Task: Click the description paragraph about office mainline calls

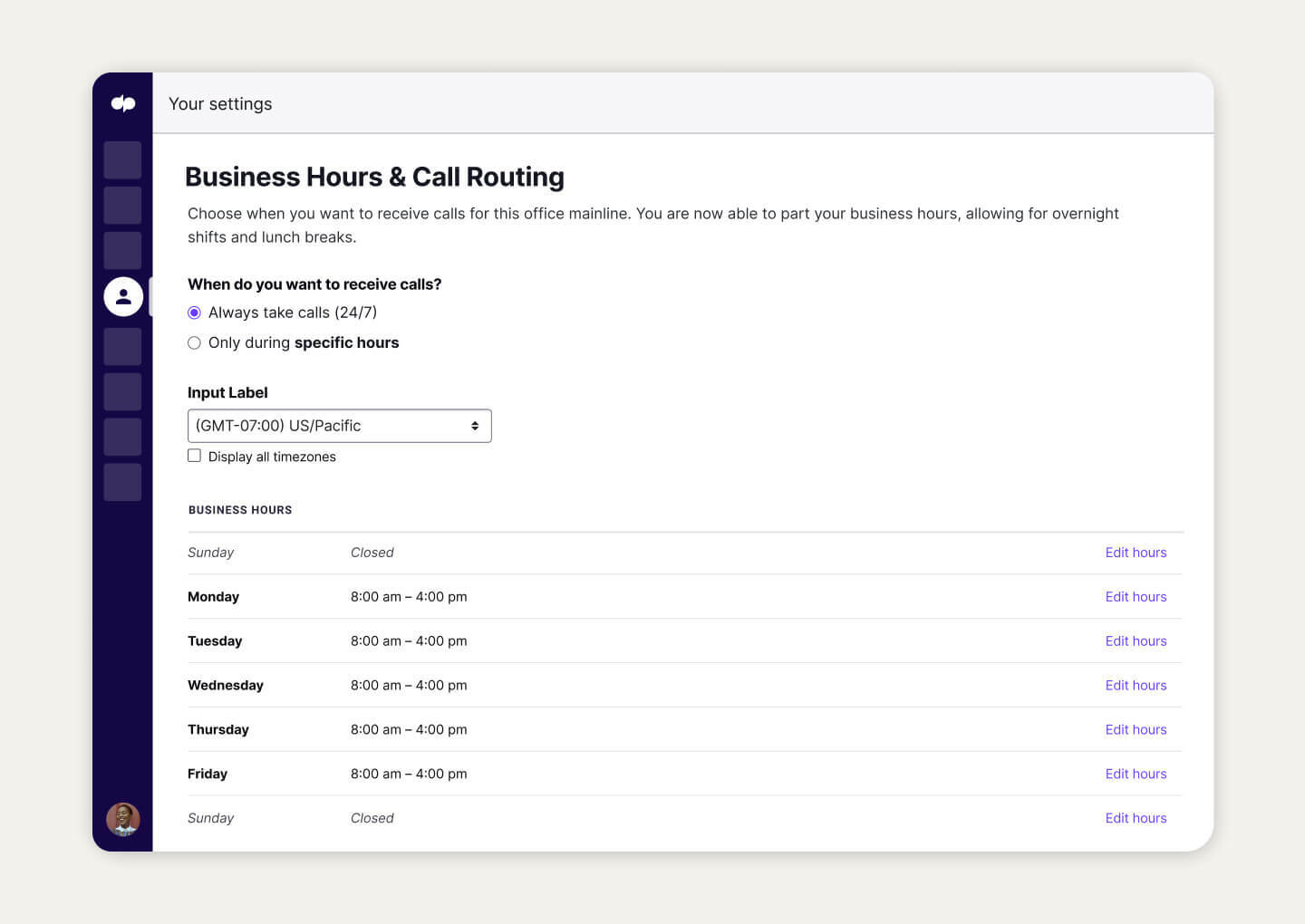Action: (652, 226)
